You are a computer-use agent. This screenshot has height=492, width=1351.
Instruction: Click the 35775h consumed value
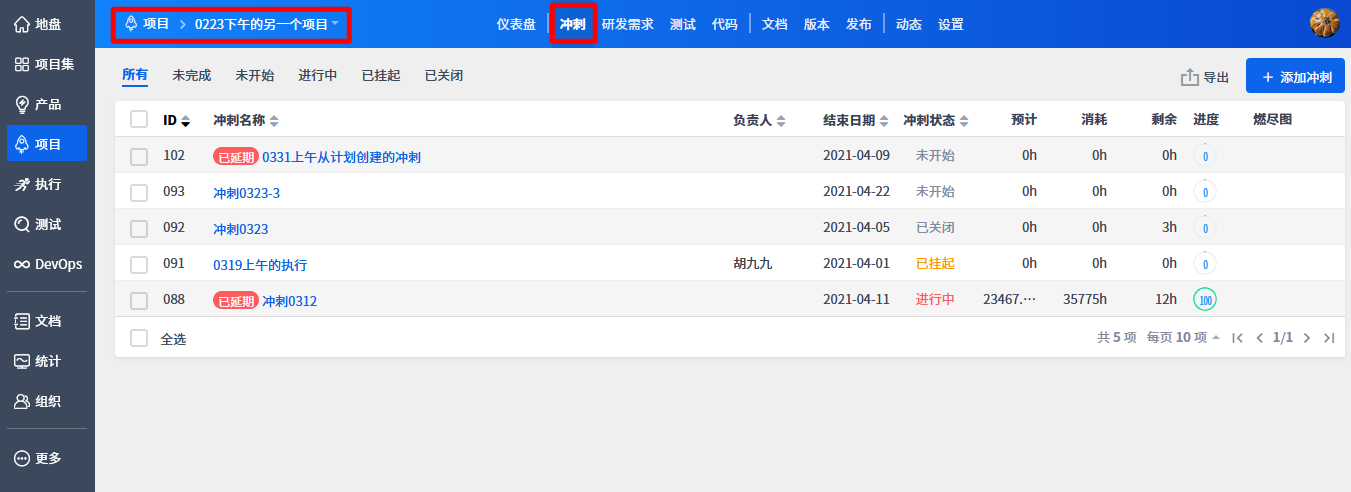tap(1085, 300)
